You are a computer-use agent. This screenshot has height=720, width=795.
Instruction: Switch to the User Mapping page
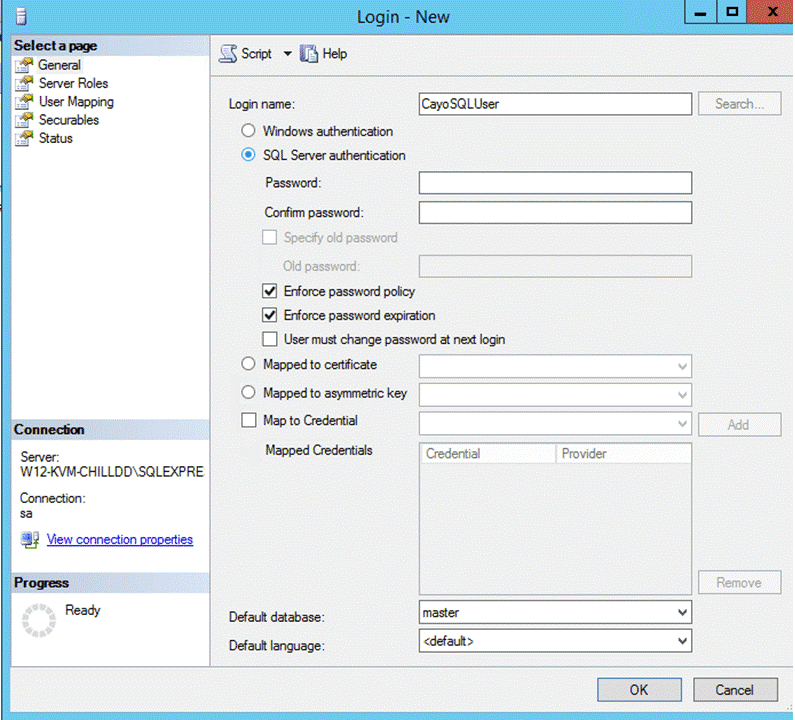click(76, 101)
